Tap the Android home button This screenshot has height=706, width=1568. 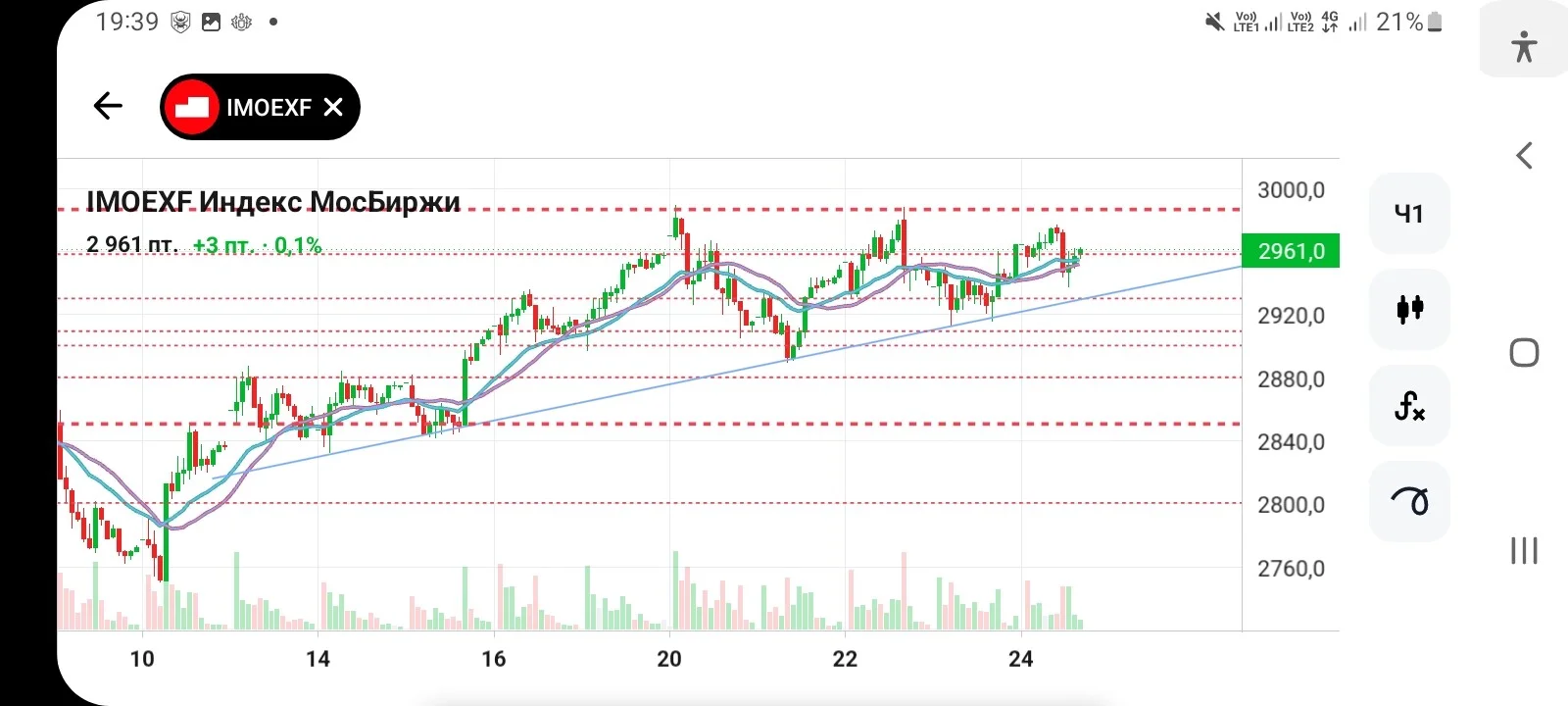click(x=1524, y=353)
